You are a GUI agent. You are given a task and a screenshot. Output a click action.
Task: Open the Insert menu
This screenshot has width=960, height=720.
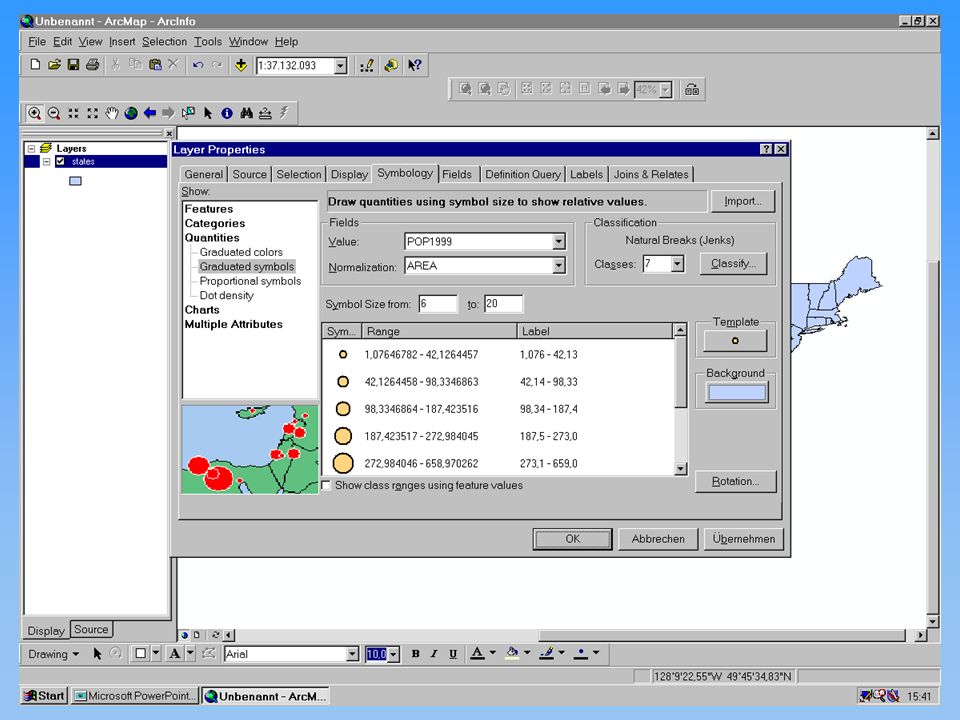click(122, 42)
